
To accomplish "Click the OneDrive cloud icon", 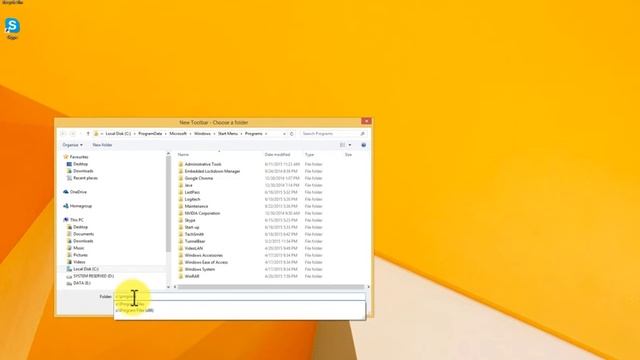I will click(66, 192).
